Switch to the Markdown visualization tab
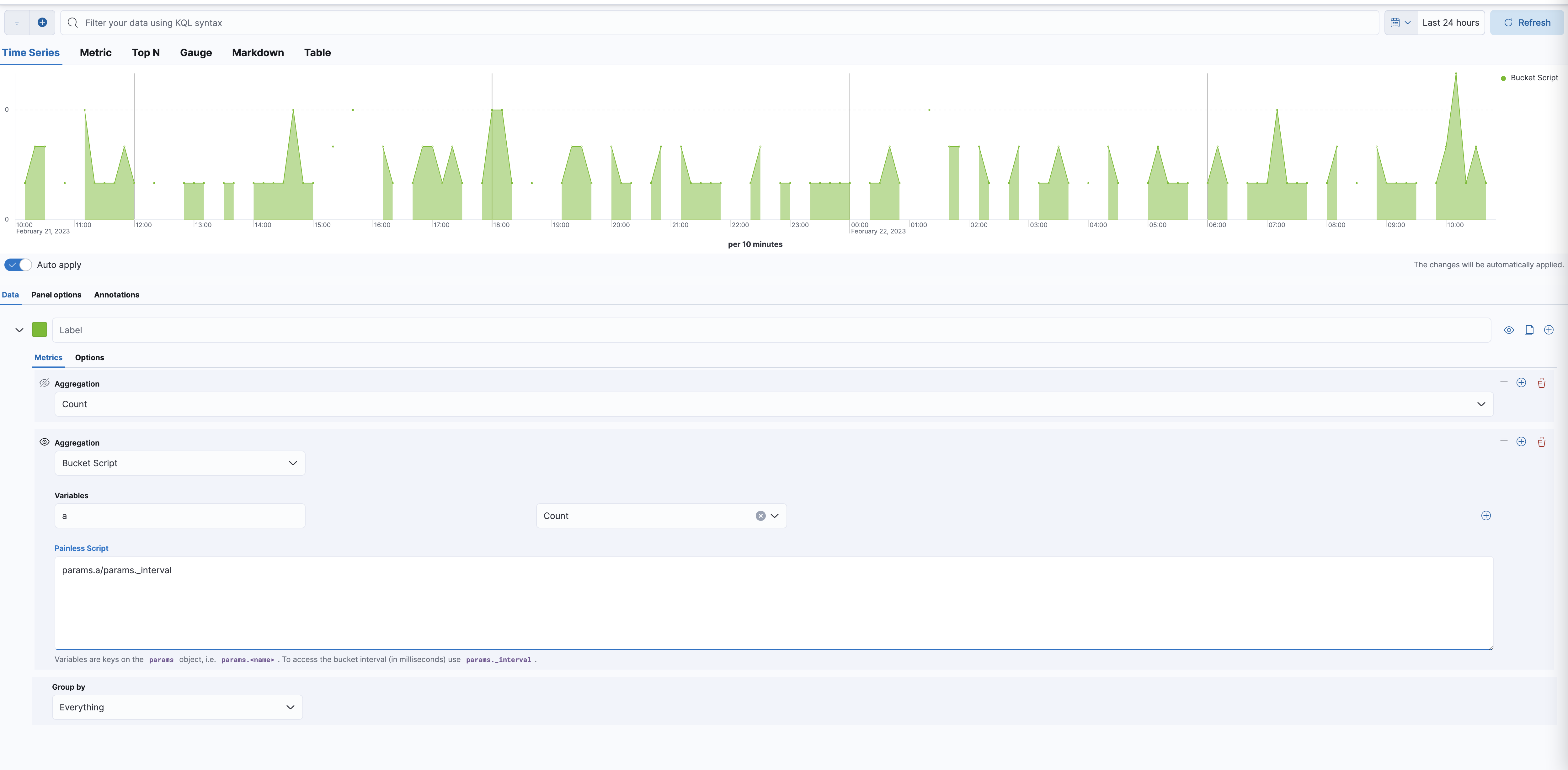This screenshot has width=1568, height=770. pyautogui.click(x=258, y=53)
